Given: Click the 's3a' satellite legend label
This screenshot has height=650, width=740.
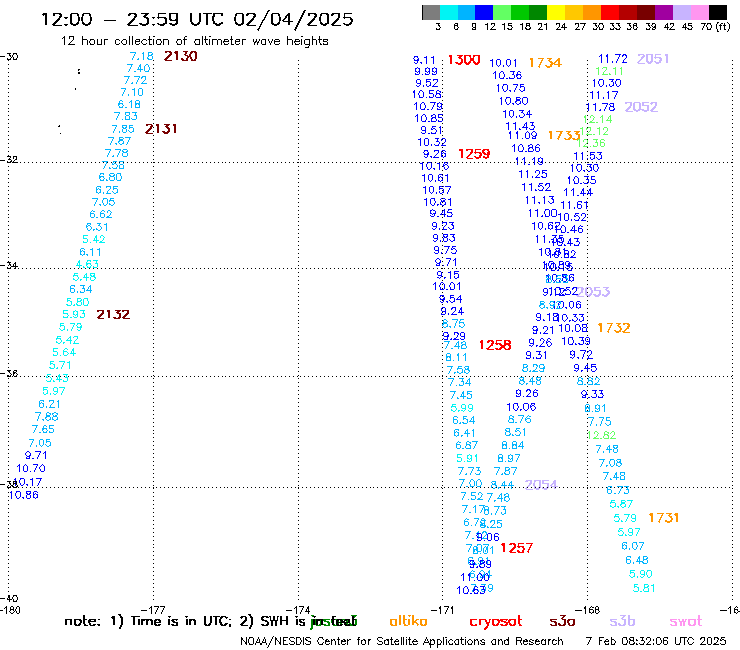Looking at the screenshot, I should [562, 622].
